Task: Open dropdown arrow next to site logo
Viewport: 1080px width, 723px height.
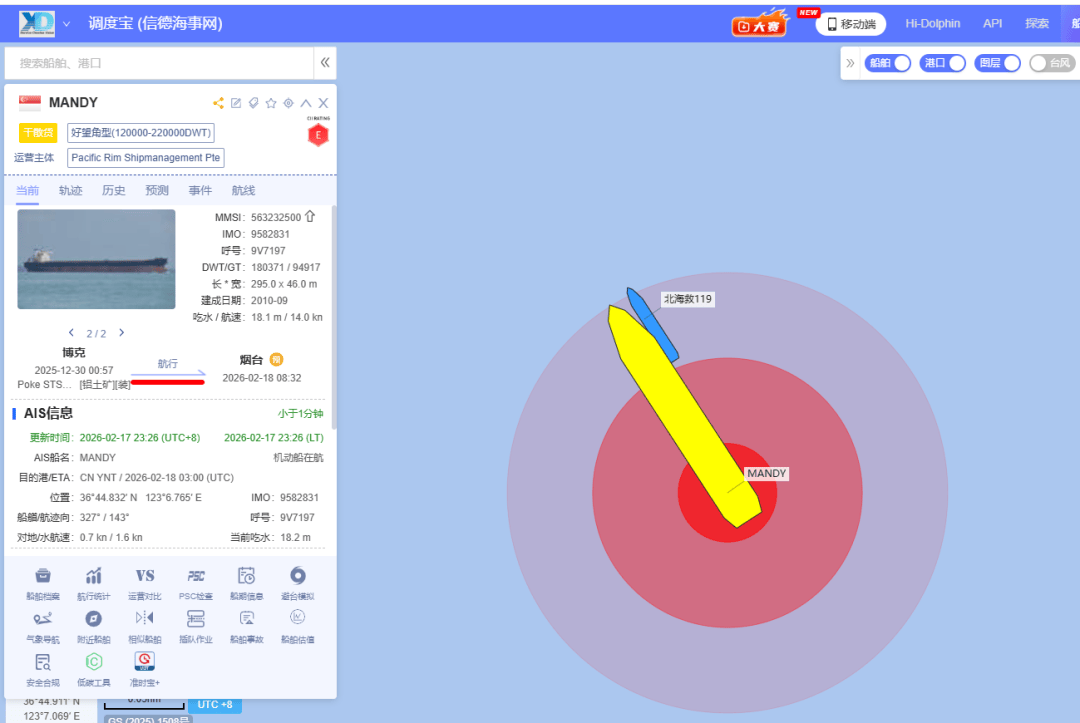Action: tap(67, 23)
